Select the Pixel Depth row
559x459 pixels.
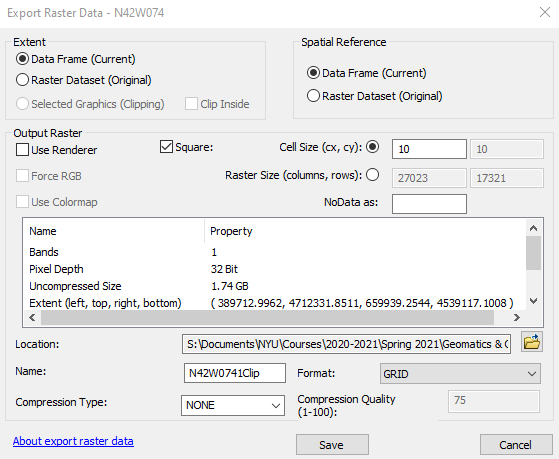click(275, 269)
